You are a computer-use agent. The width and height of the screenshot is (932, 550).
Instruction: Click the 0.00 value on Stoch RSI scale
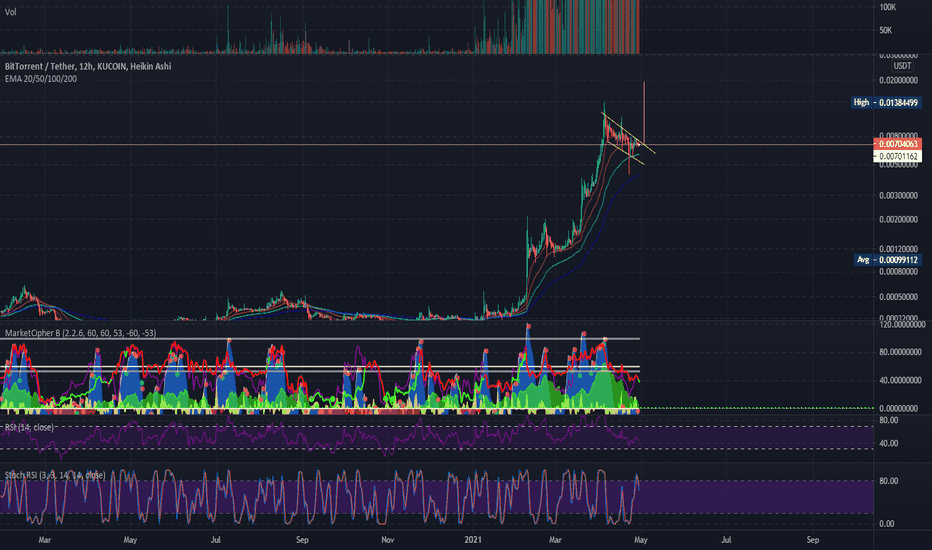click(x=886, y=524)
